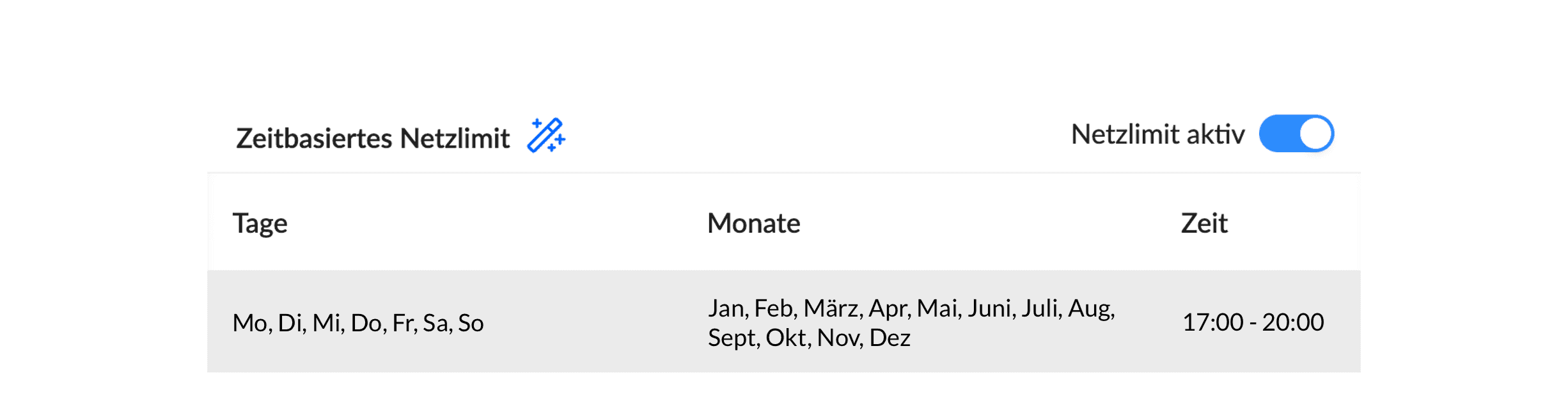Click 'Mo' in the days list
The height and width of the screenshot is (417, 1568).
click(249, 324)
